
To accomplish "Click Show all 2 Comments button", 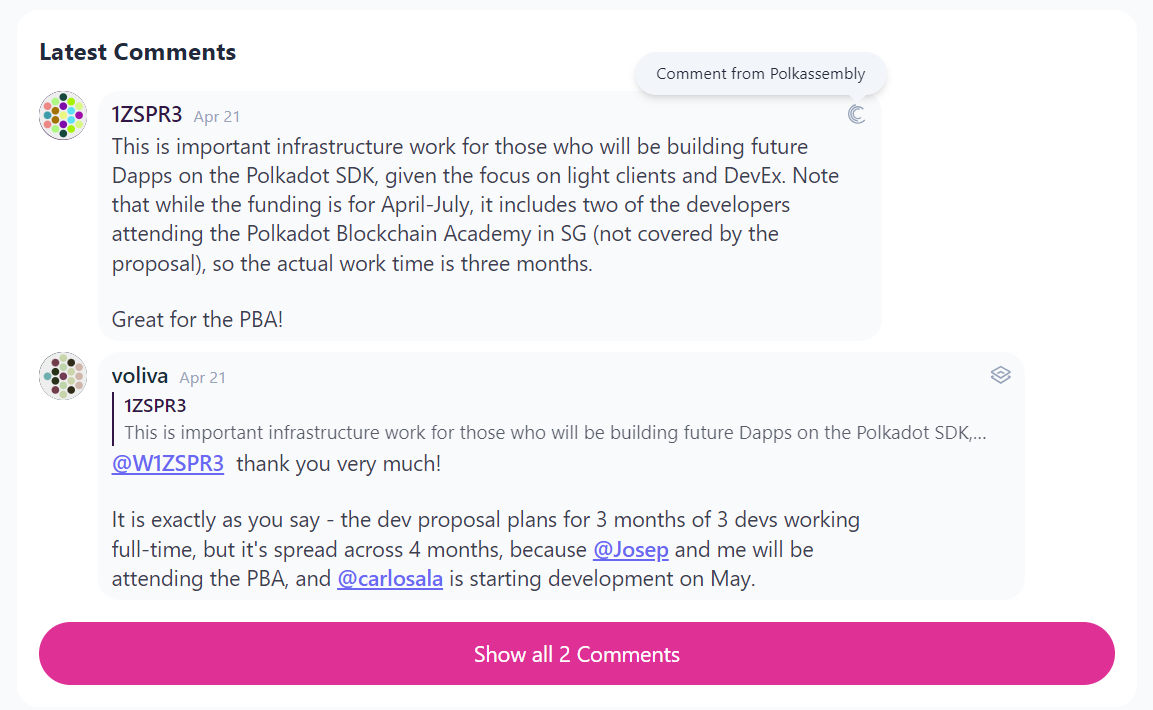I will 576,654.
